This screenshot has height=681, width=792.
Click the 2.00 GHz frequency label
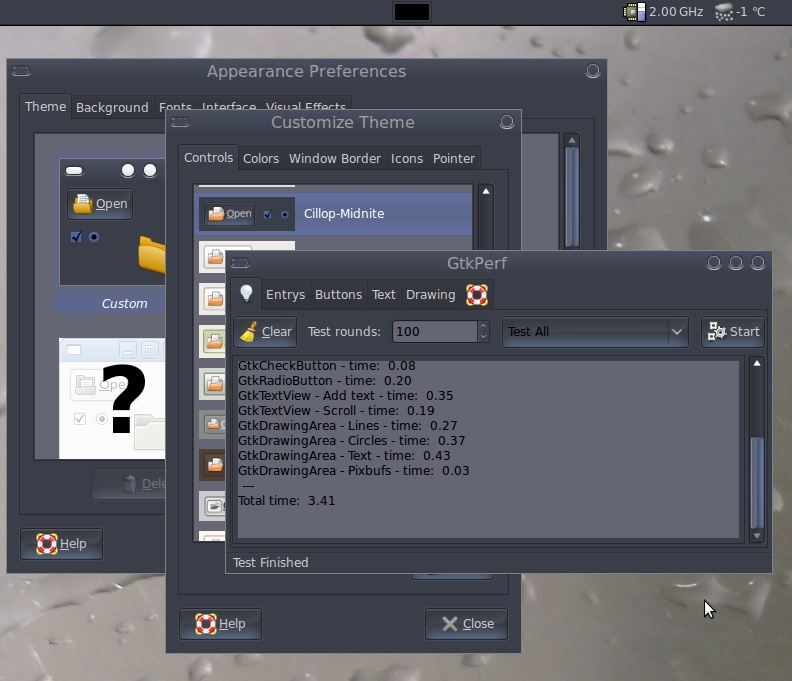pyautogui.click(x=676, y=12)
